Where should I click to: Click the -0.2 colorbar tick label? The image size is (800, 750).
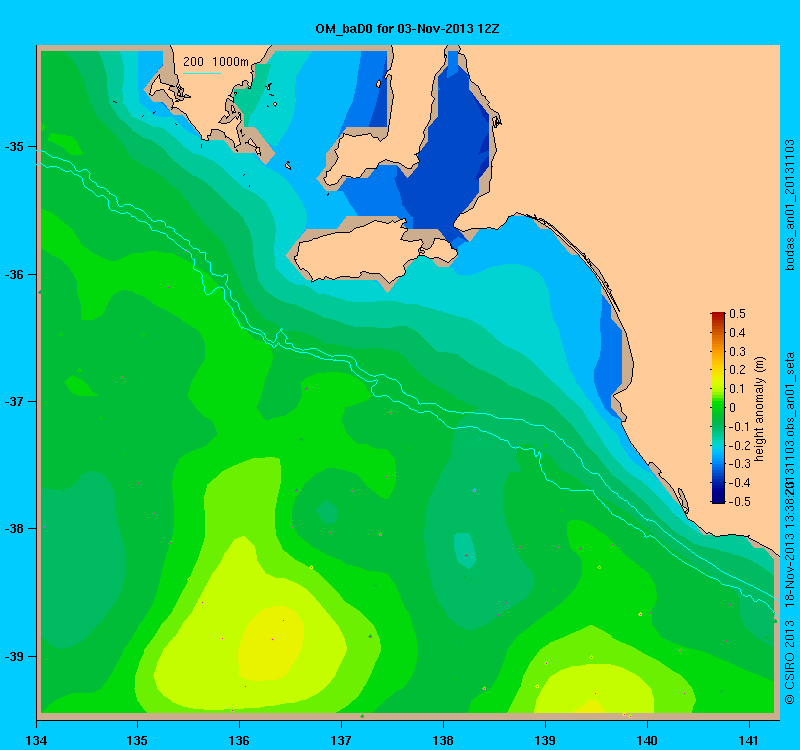(x=738, y=445)
